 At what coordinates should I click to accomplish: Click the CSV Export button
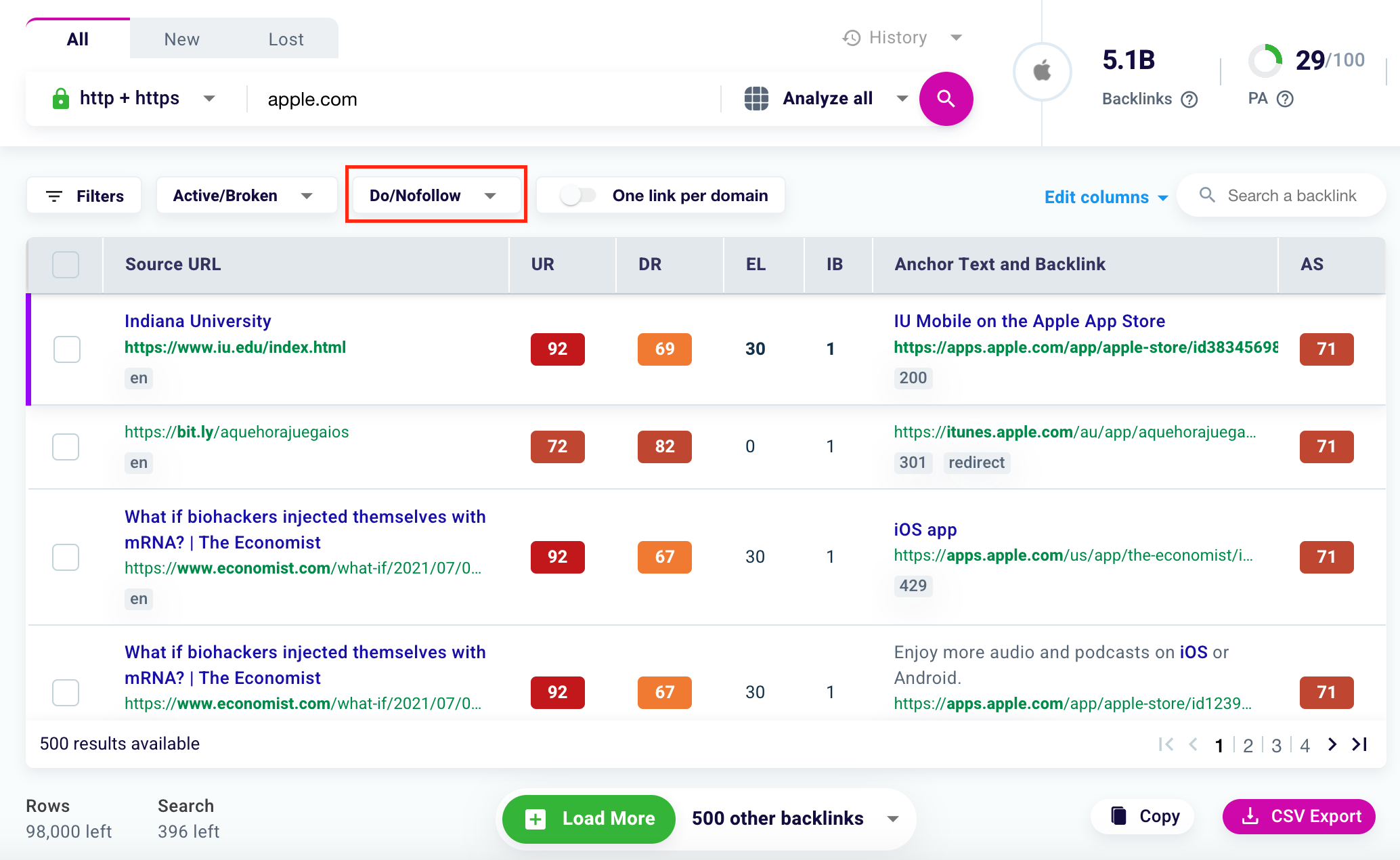coord(1299,816)
